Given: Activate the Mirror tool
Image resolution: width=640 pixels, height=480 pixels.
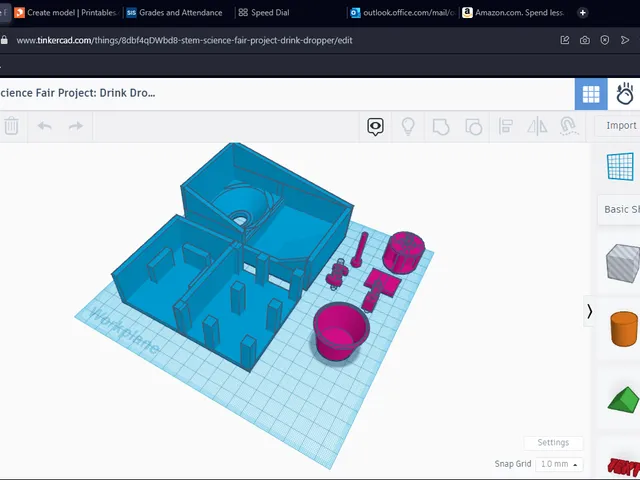Looking at the screenshot, I should [x=537, y=127].
